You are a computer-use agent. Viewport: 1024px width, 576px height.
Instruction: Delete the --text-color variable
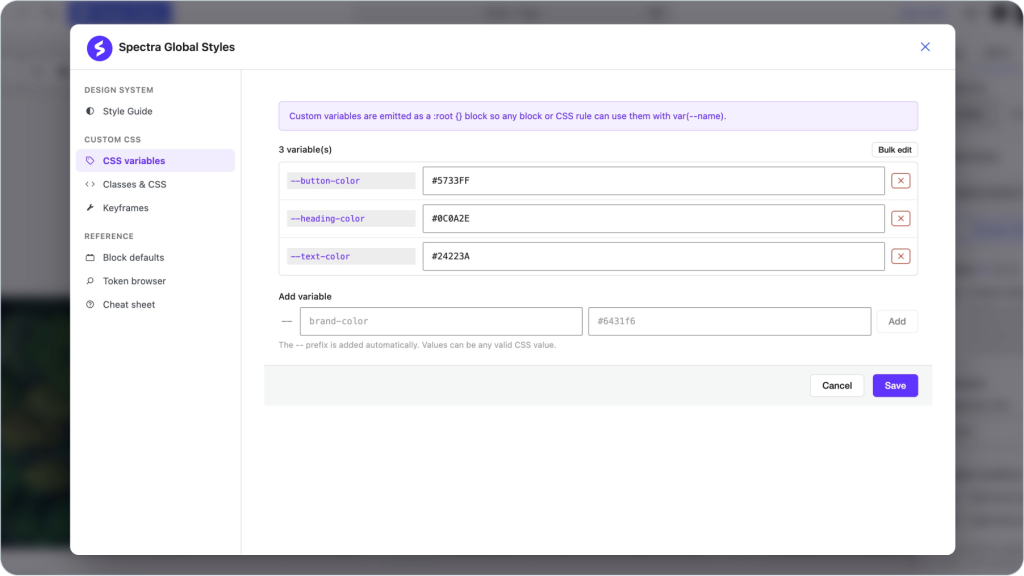coord(901,257)
